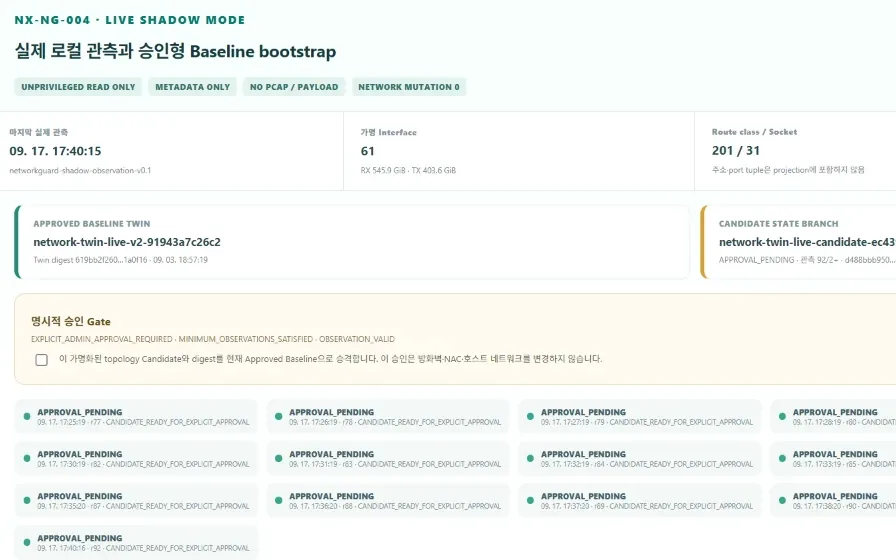The image size is (896, 560).
Task: Click the NETWORK MUTATION 0 badge
Action: 409,87
